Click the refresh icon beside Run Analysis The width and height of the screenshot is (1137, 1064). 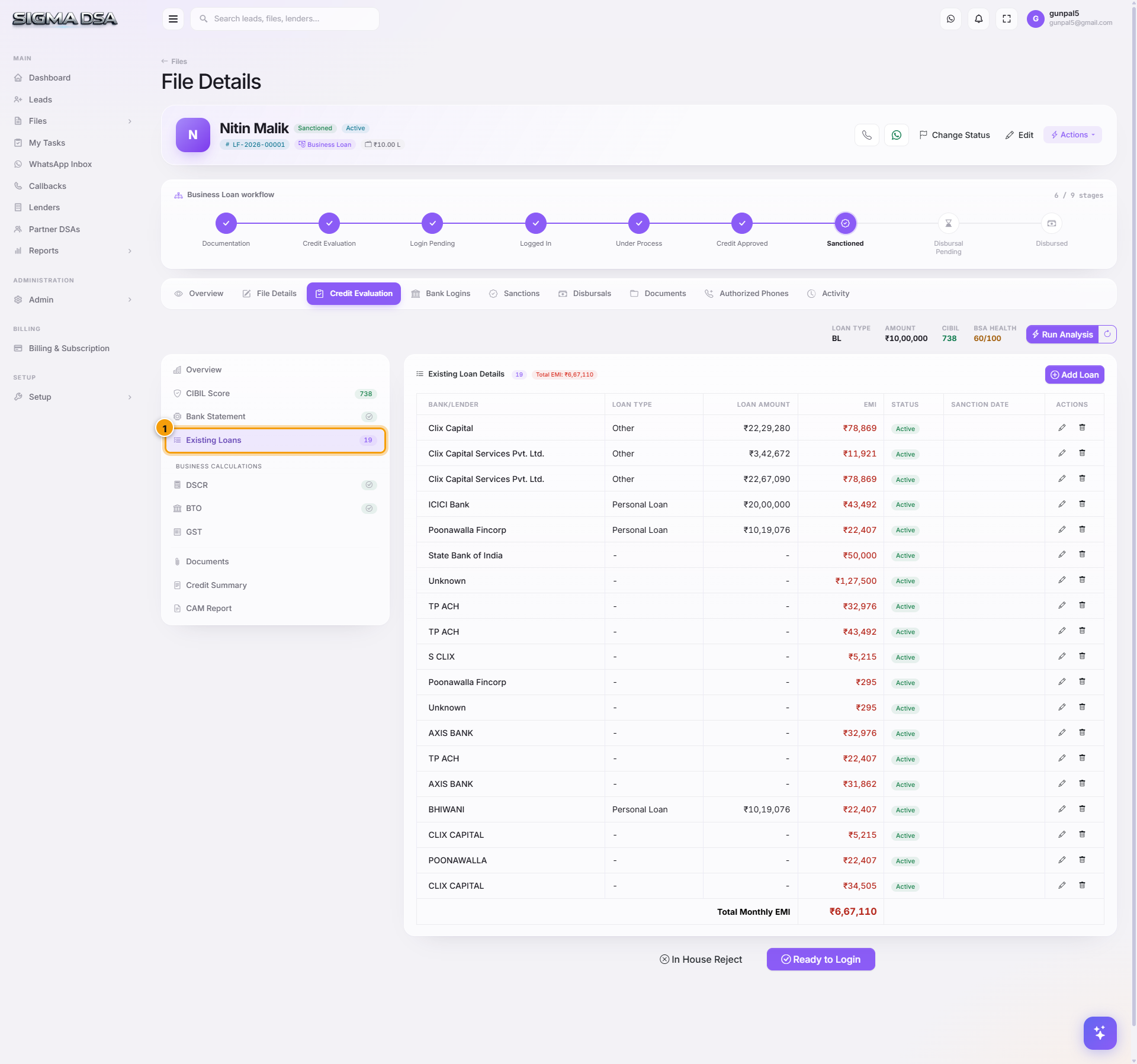click(1107, 335)
